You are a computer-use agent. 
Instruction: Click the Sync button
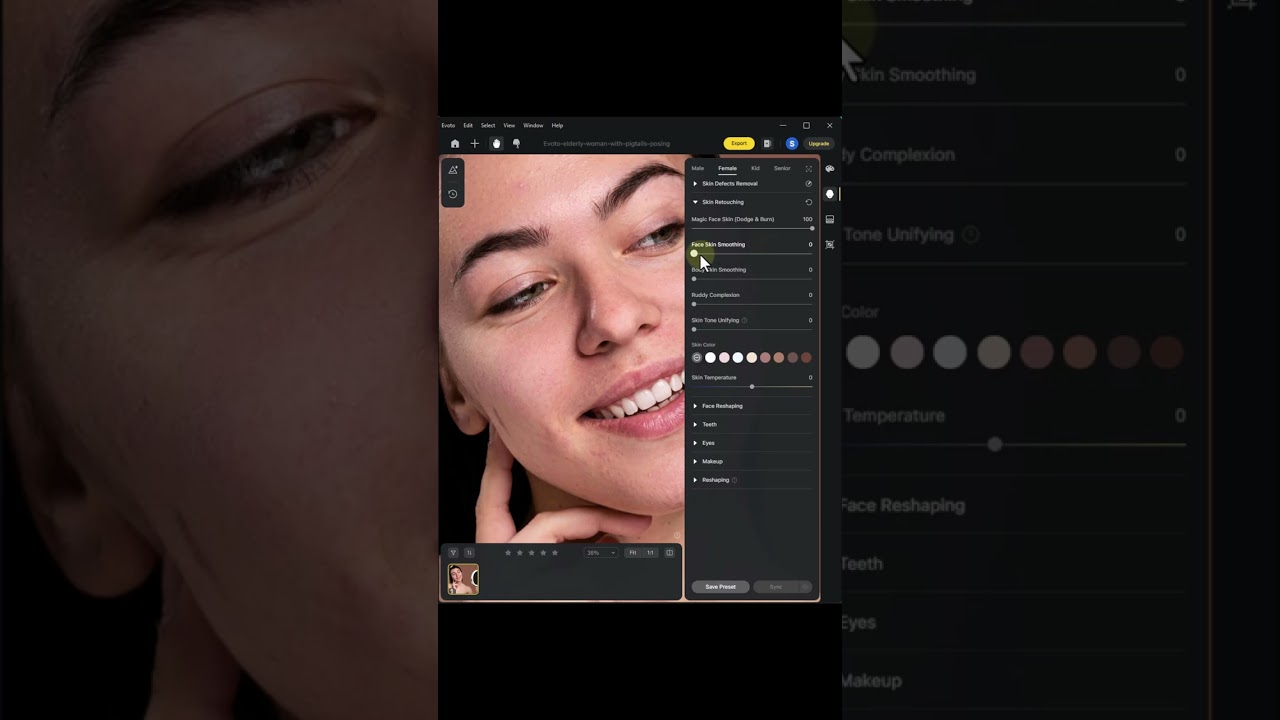click(776, 587)
